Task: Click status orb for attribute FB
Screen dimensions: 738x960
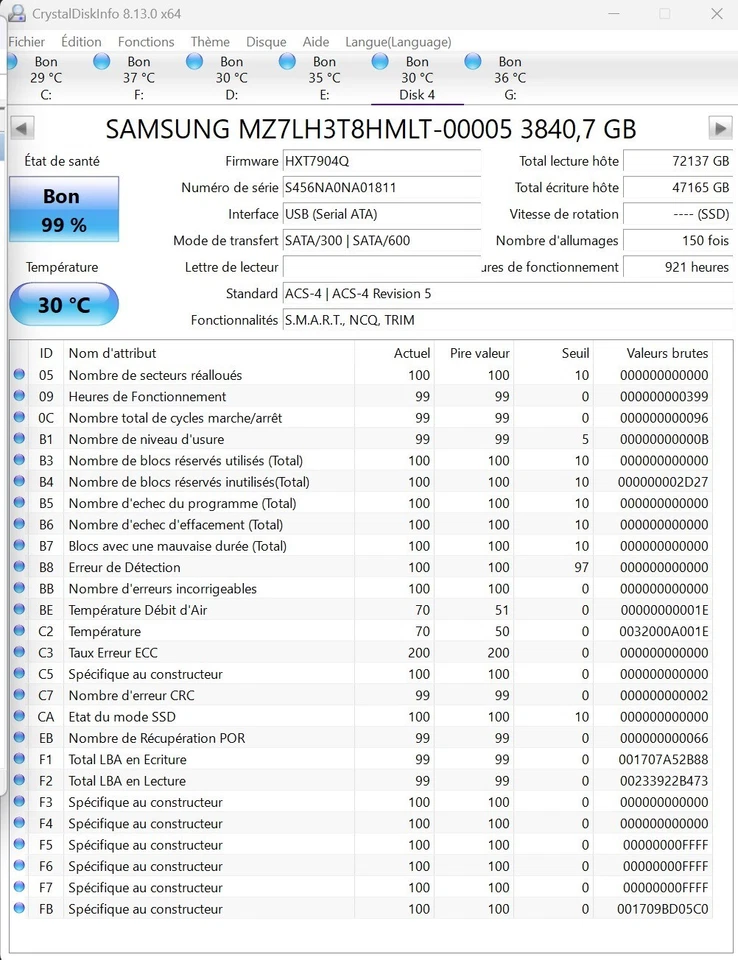Action: pos(19,908)
